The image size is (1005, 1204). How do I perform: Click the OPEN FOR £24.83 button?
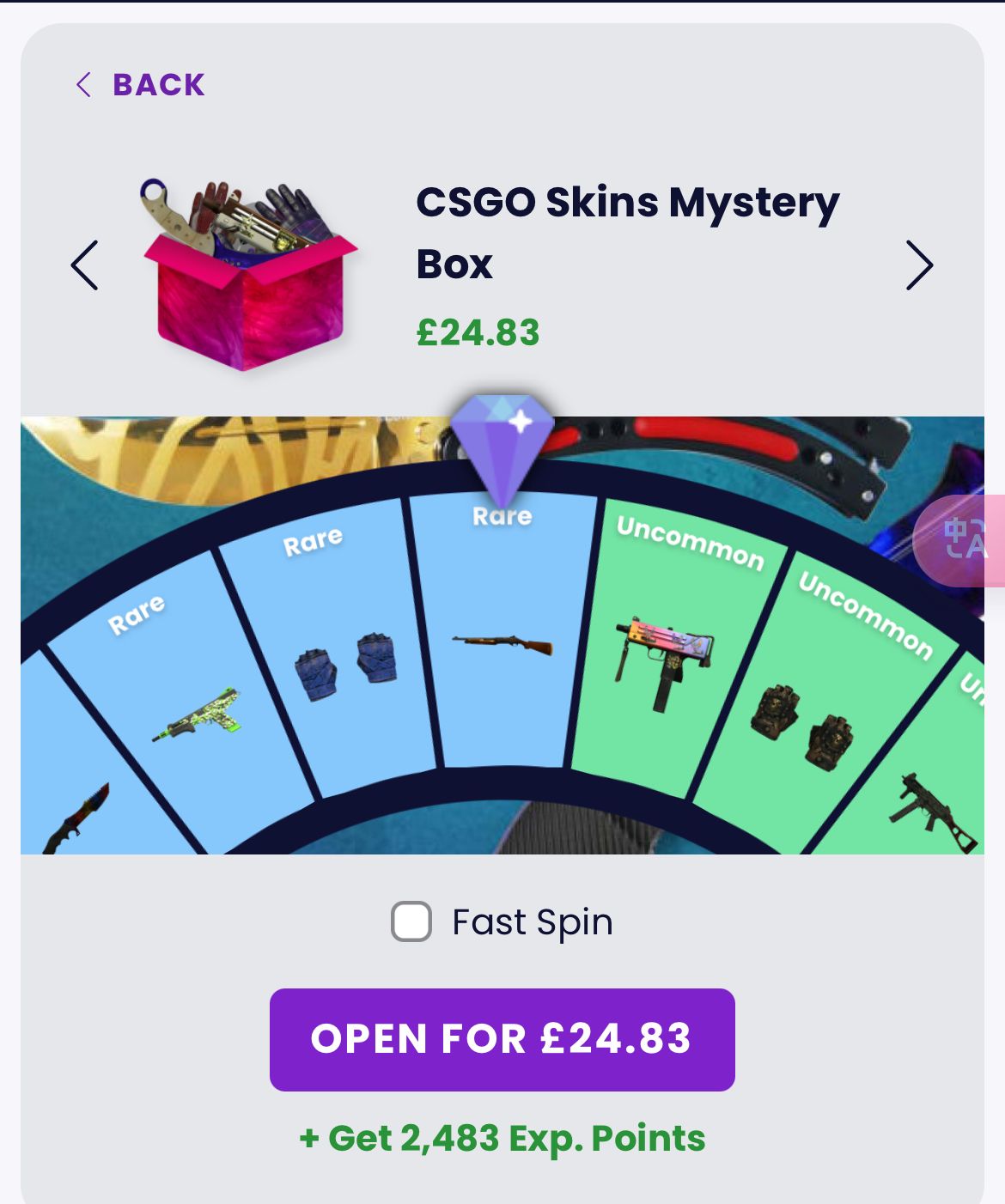click(x=502, y=1040)
